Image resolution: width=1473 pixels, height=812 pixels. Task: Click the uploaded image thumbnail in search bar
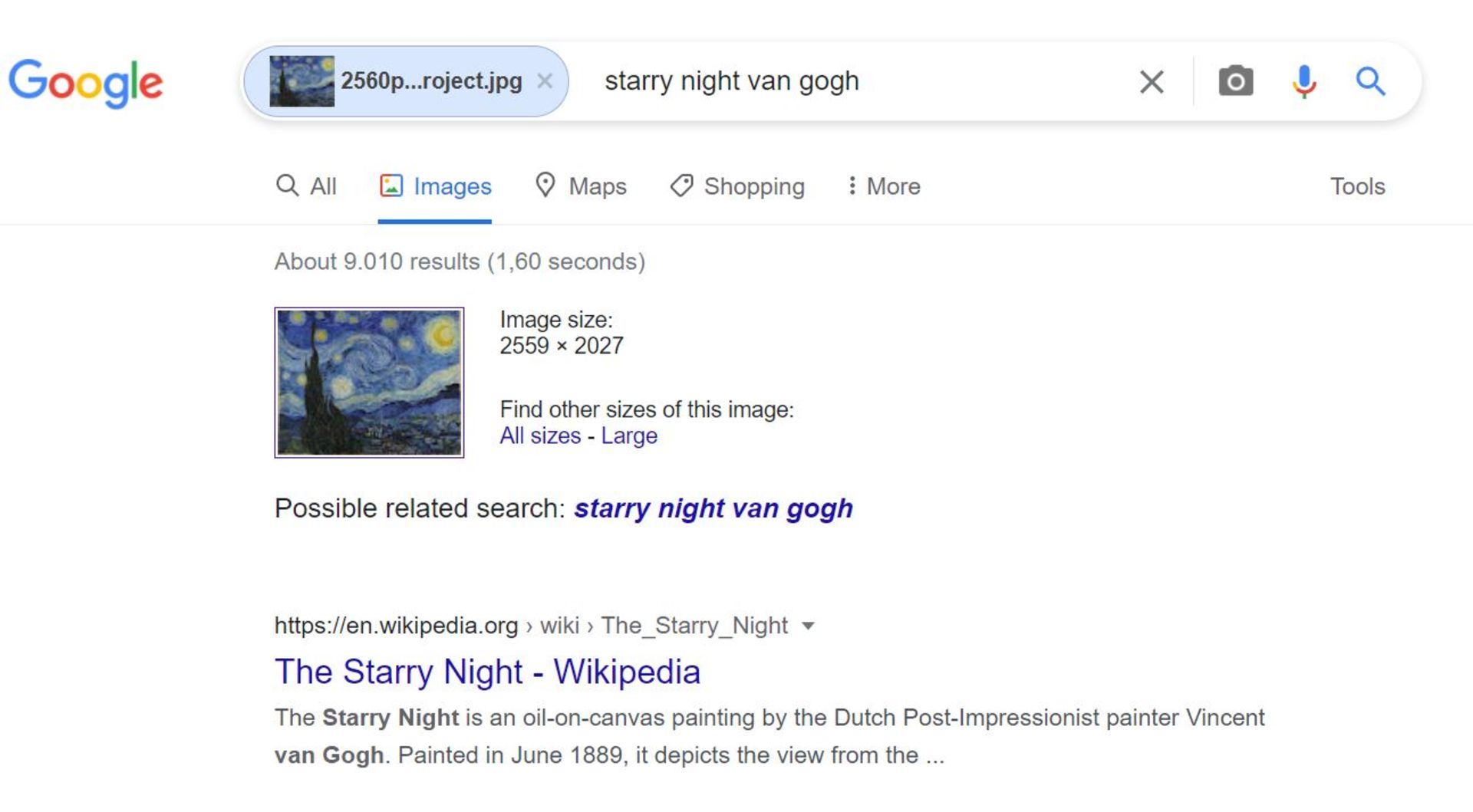302,81
